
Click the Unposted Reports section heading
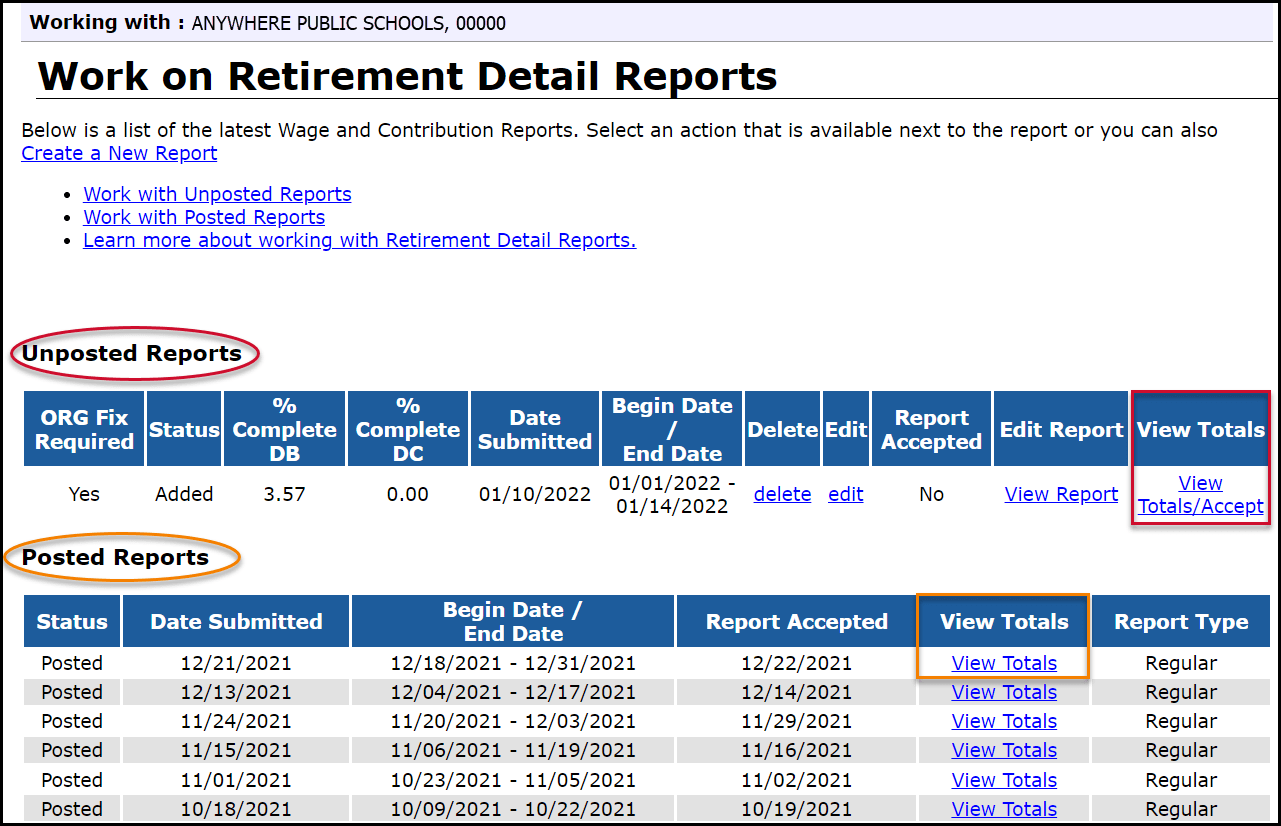coord(132,354)
